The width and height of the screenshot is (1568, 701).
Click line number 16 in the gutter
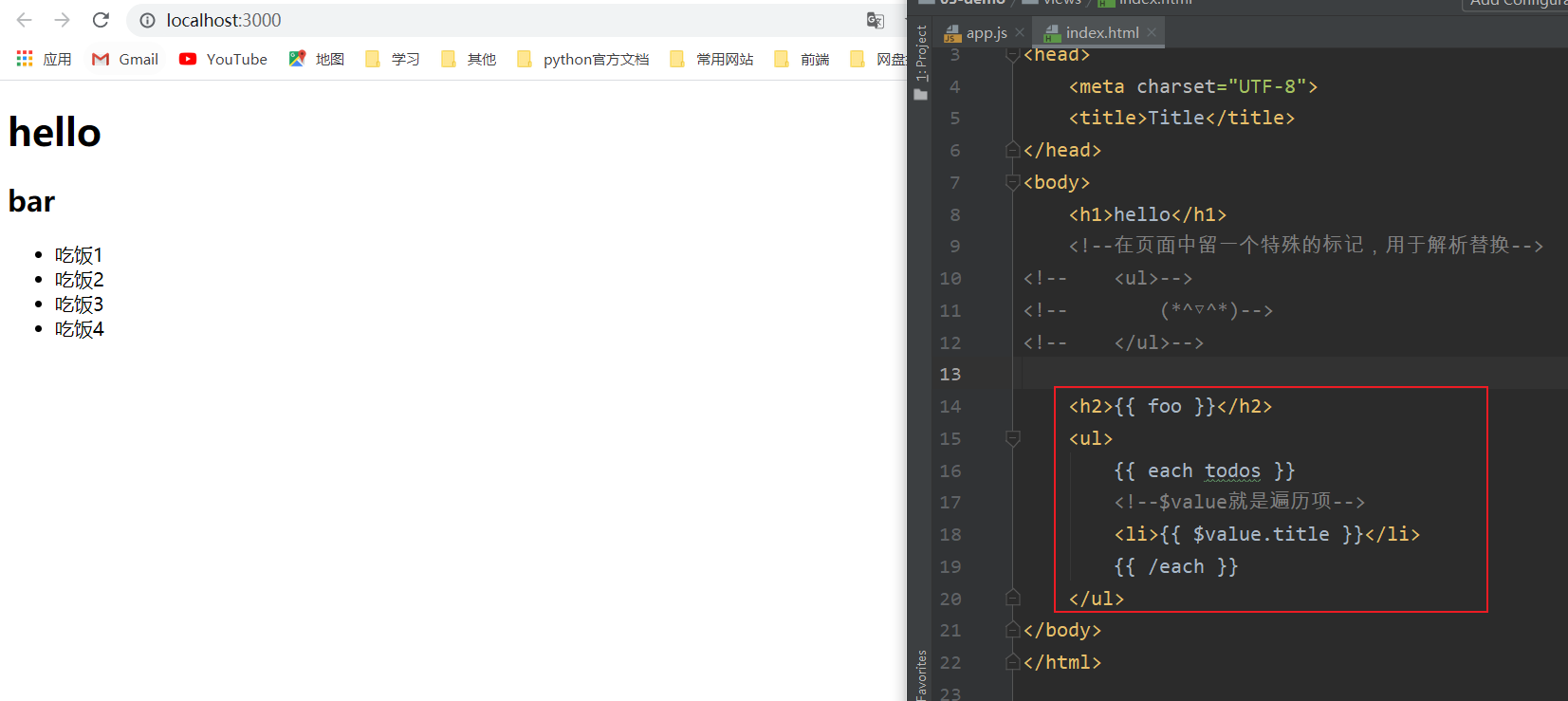(950, 470)
